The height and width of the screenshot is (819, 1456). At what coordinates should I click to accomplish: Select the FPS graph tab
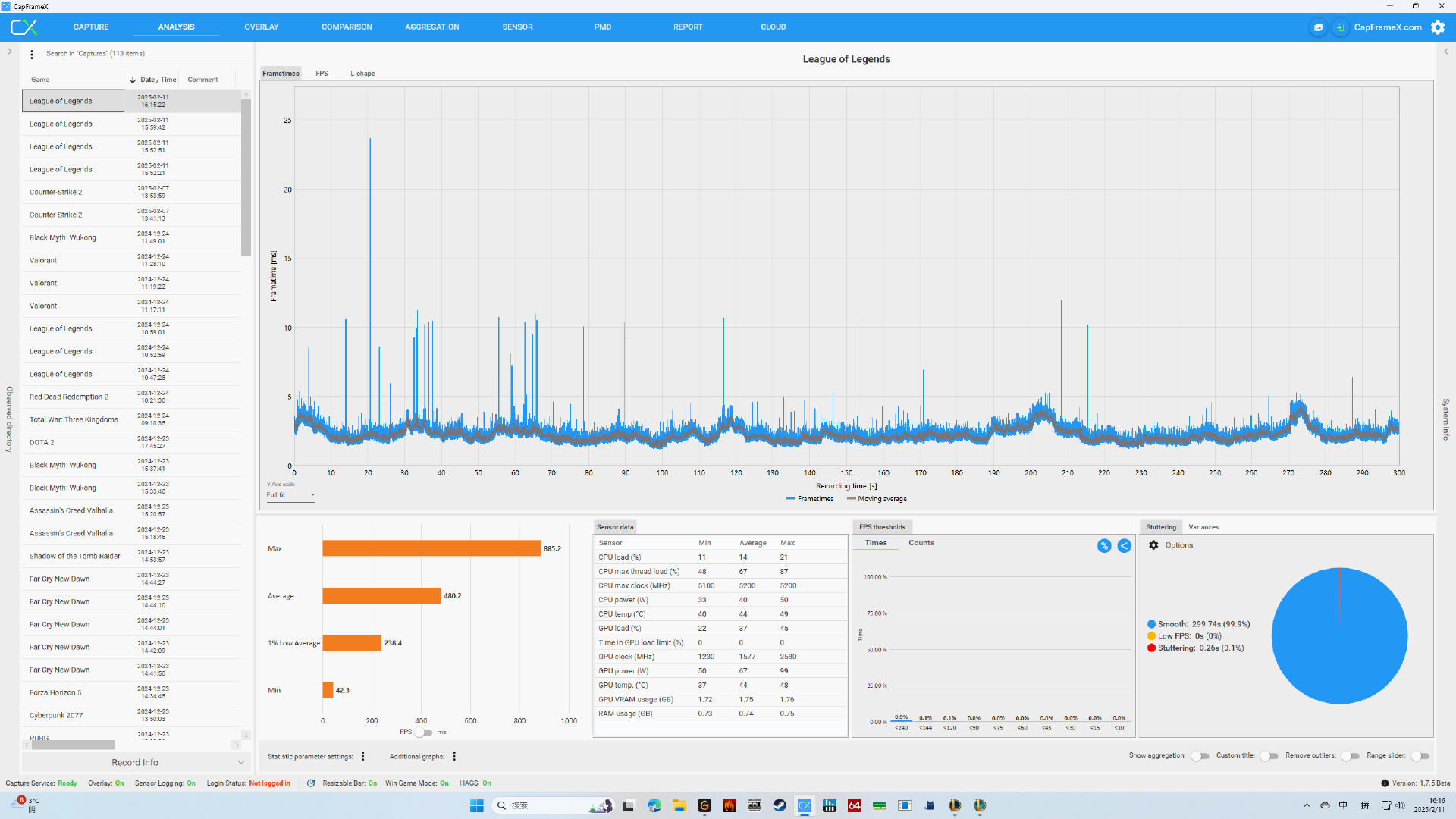[322, 74]
